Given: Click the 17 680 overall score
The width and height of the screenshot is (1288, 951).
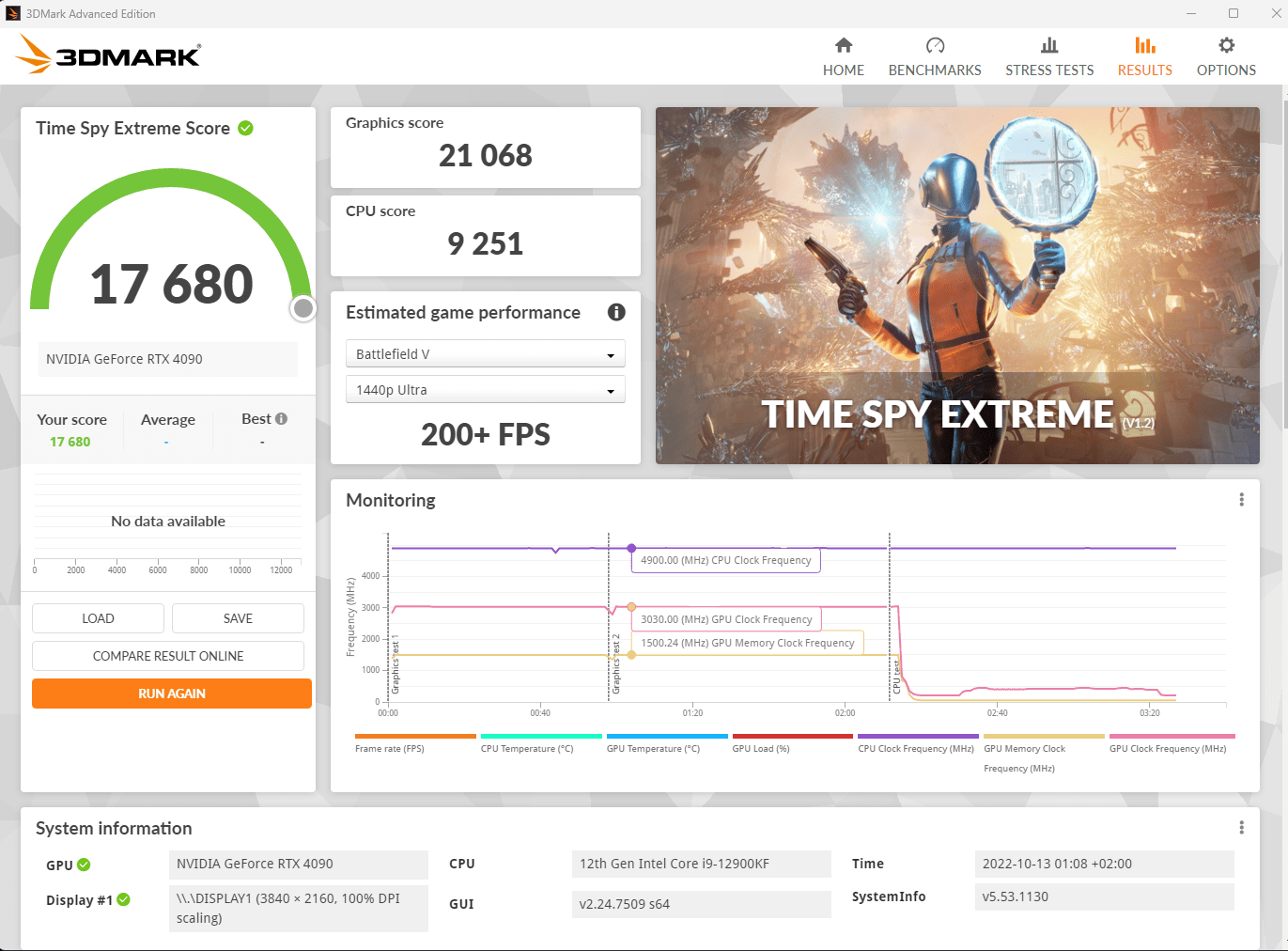Looking at the screenshot, I should pos(172,284).
